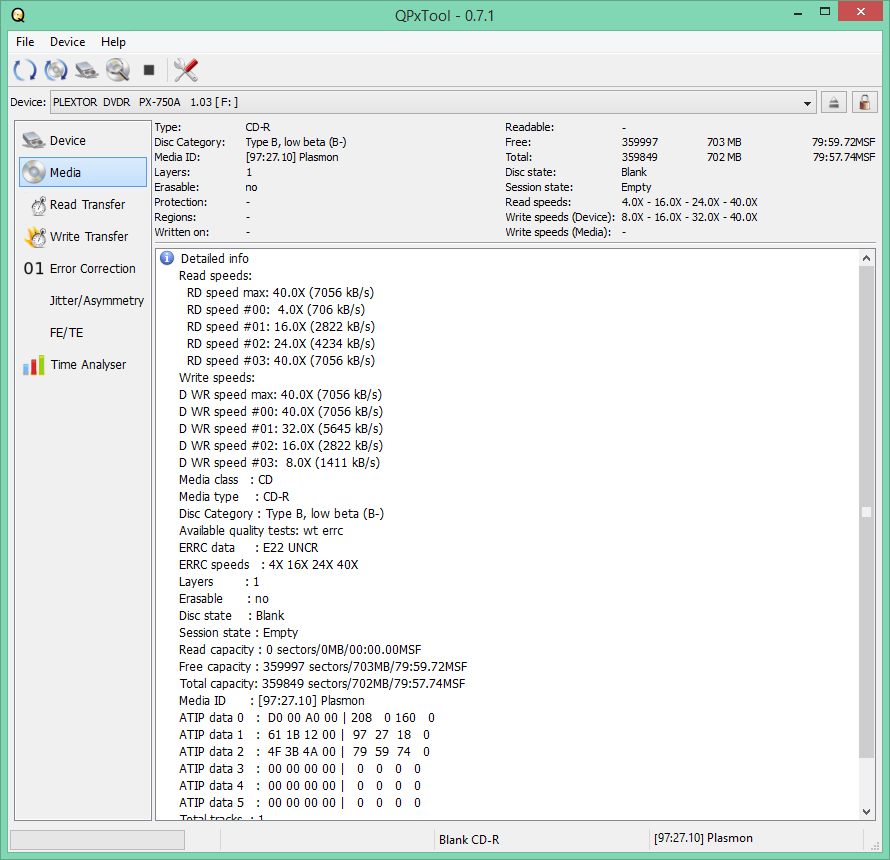This screenshot has height=860, width=890.
Task: Click the blue info icon beside Detailed info
Action: (167, 258)
